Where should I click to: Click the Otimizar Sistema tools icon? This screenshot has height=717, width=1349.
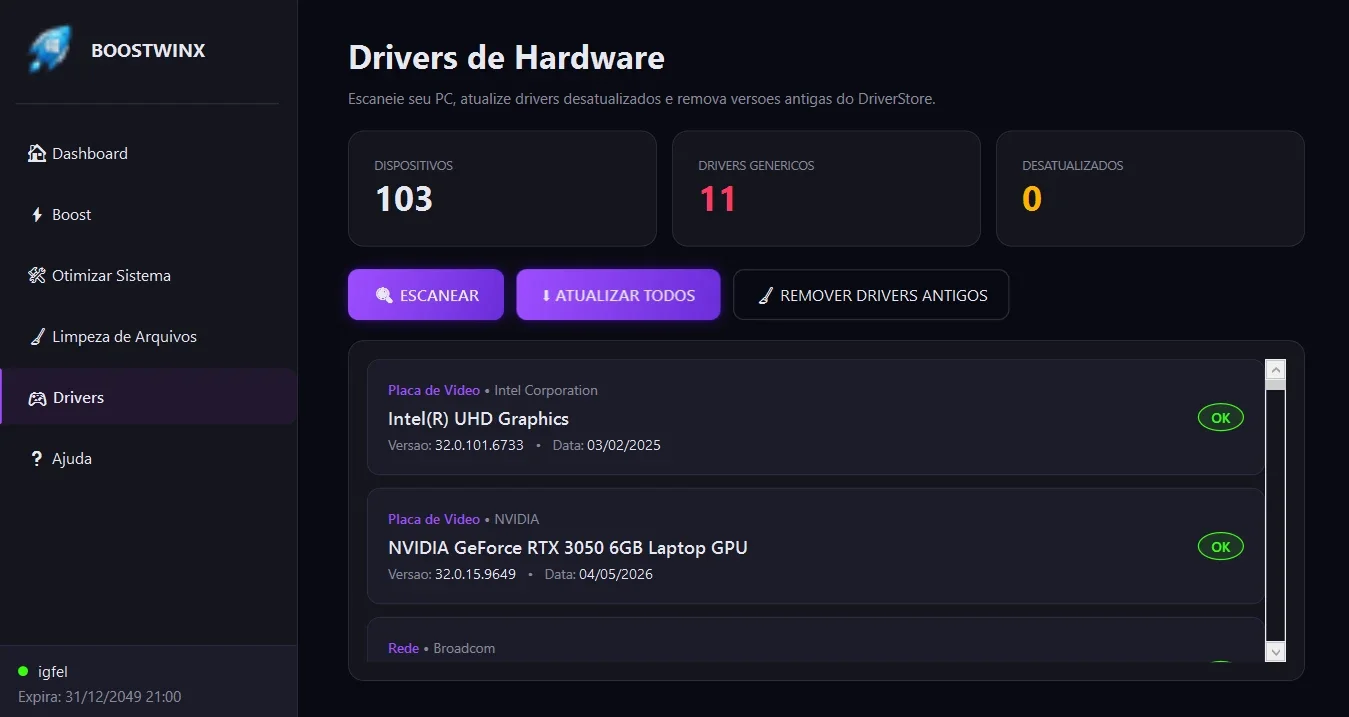click(37, 275)
